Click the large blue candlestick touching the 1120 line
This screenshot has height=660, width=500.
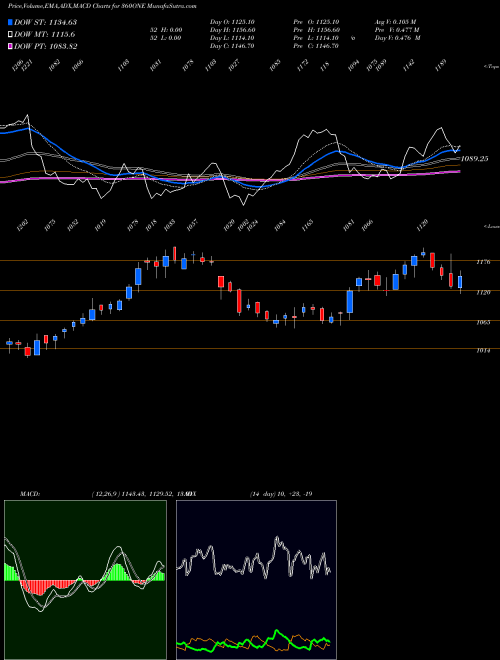click(x=350, y=302)
